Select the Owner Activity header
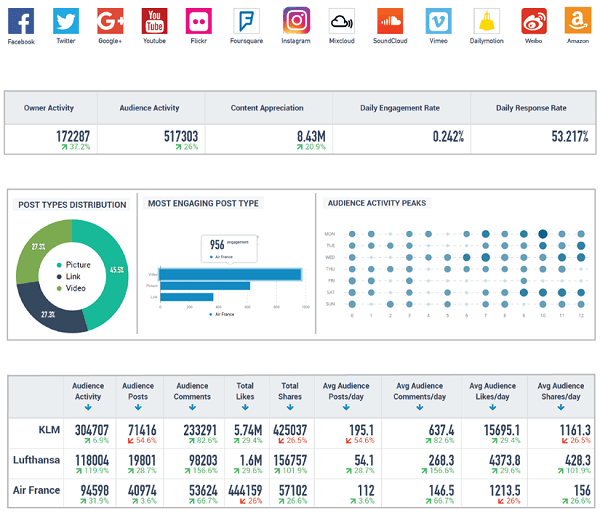Screen dimensions: 600x515 click(49, 108)
